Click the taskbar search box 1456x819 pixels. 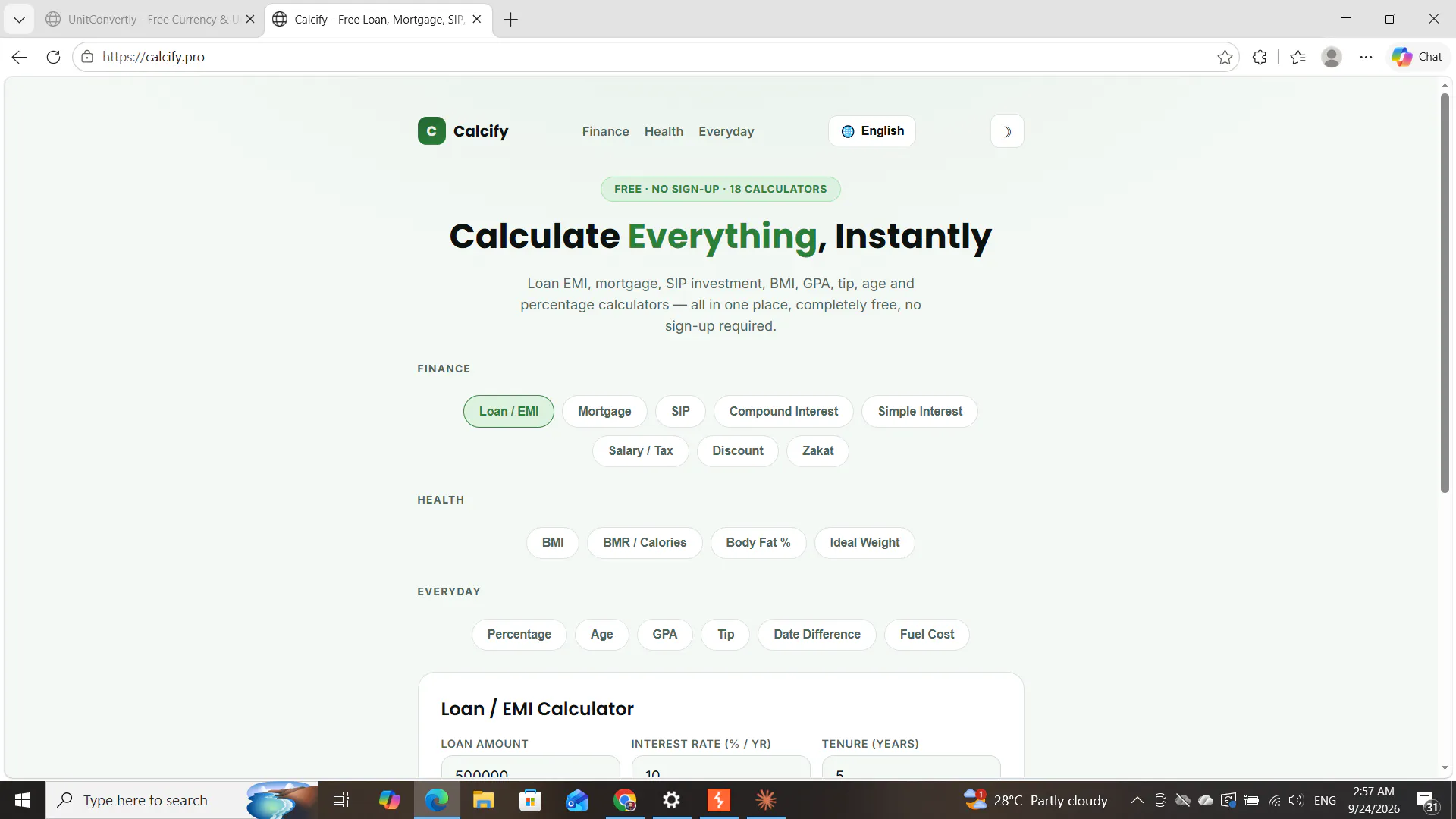point(182,800)
